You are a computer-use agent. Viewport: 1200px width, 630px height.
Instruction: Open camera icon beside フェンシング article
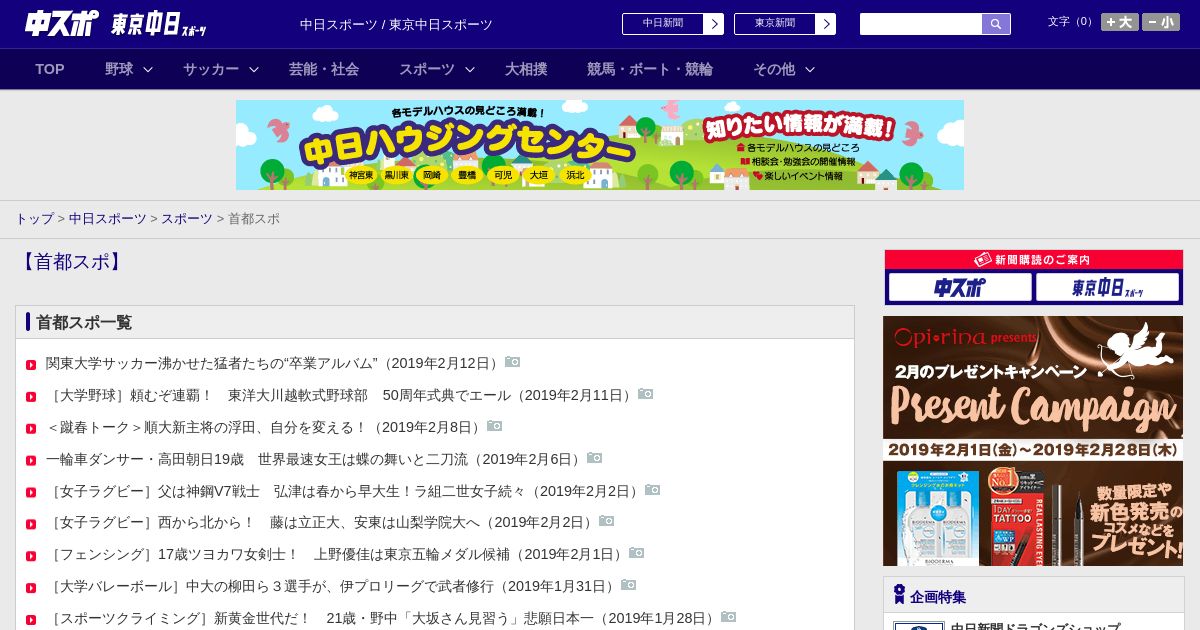pyautogui.click(x=636, y=553)
